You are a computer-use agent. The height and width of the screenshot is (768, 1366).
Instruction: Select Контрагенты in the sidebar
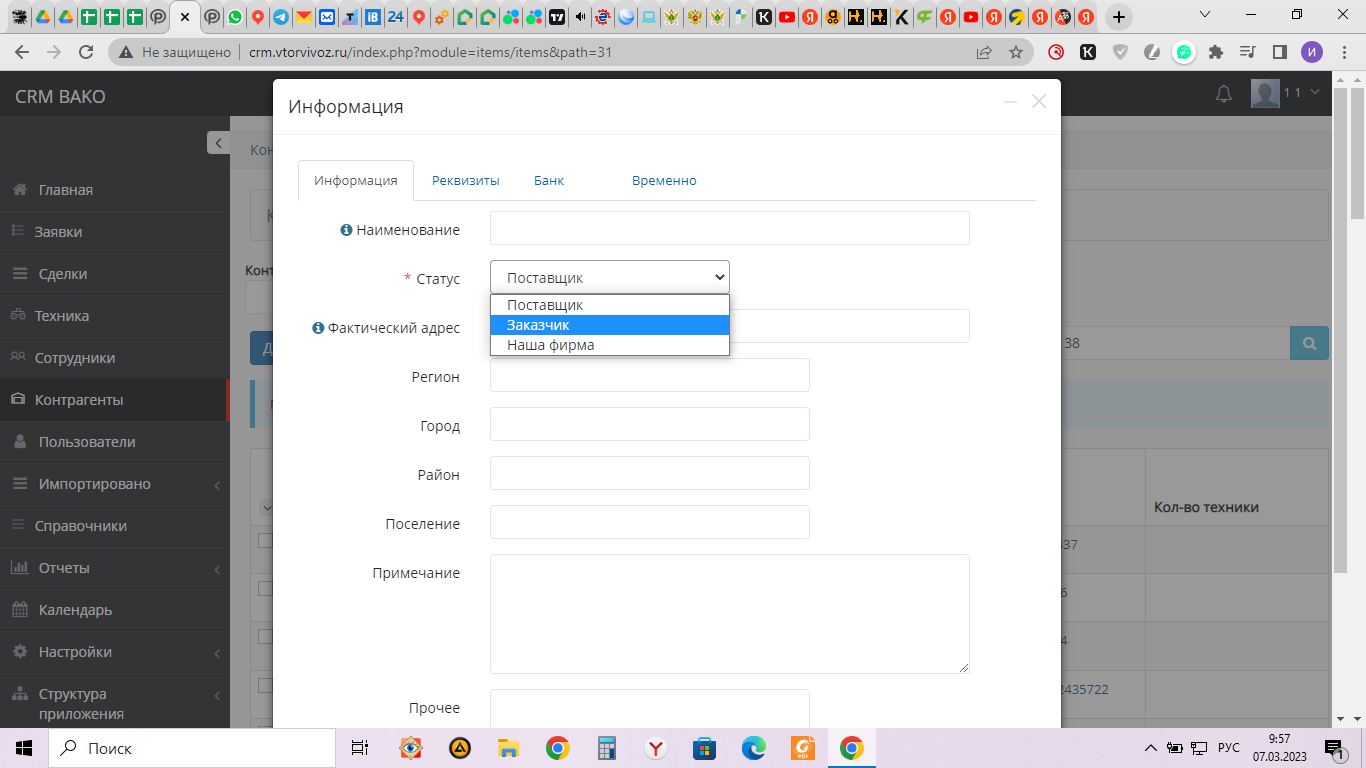pos(79,400)
